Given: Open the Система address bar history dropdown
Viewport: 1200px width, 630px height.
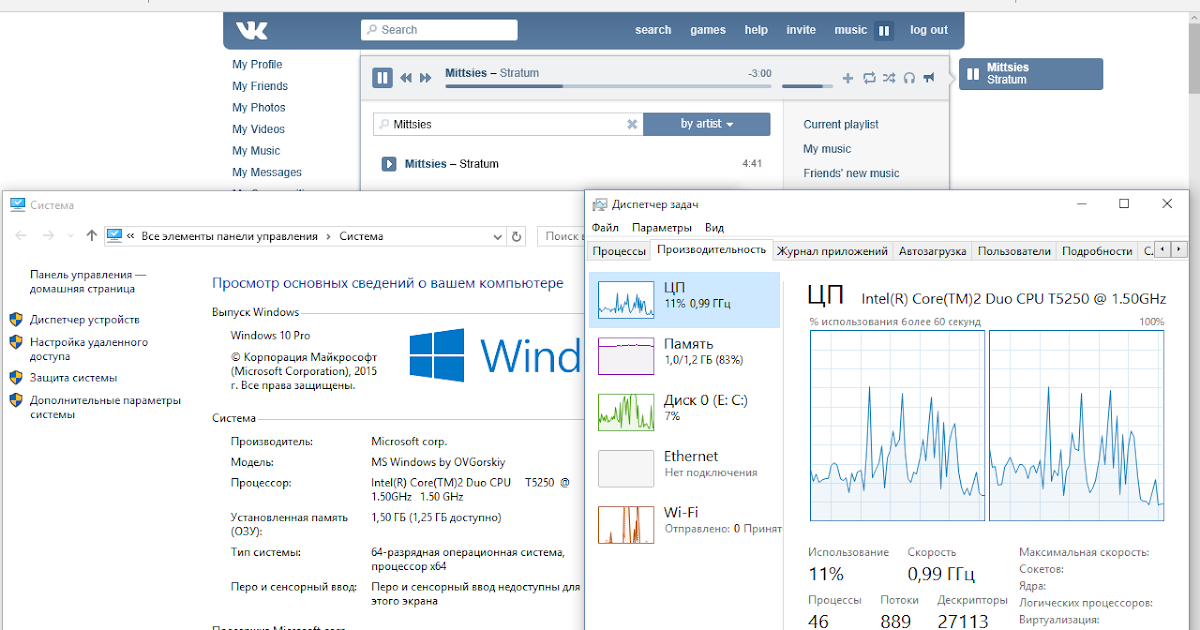Looking at the screenshot, I should click(498, 237).
